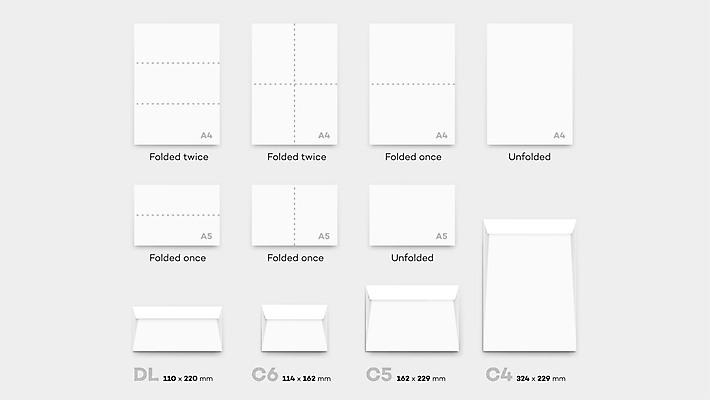The image size is (710, 400).
Task: Click "Unfolded" caption under the A5 sheet
Action: coord(412,258)
